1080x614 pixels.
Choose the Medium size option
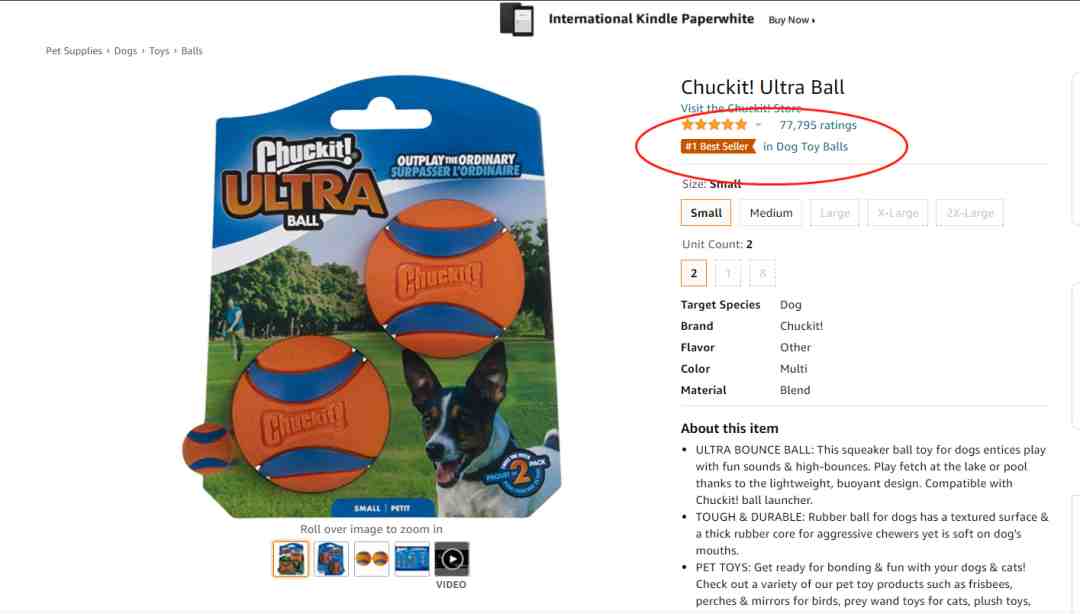(x=771, y=213)
